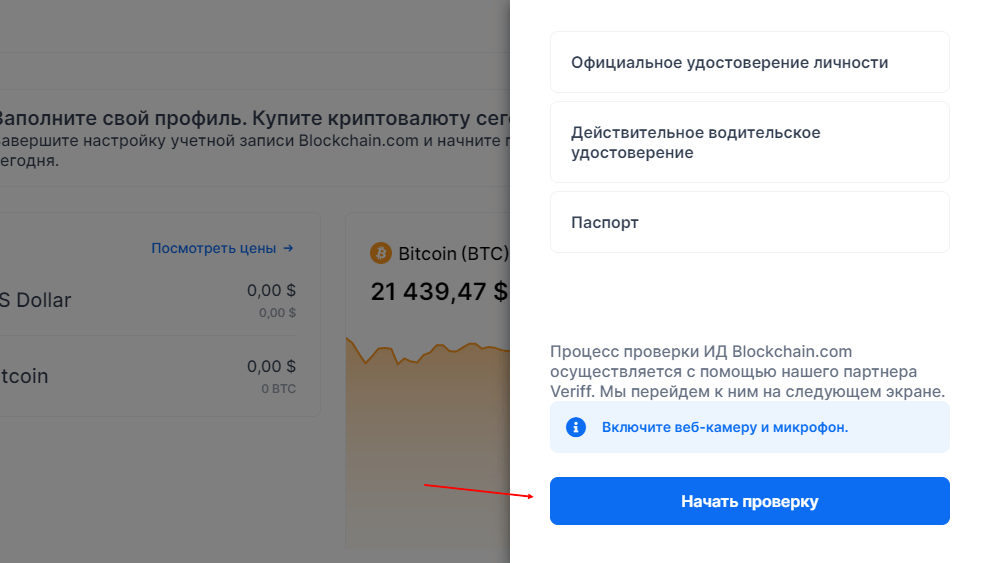
Task: Open the Посмотреть цены link
Action: (214, 247)
